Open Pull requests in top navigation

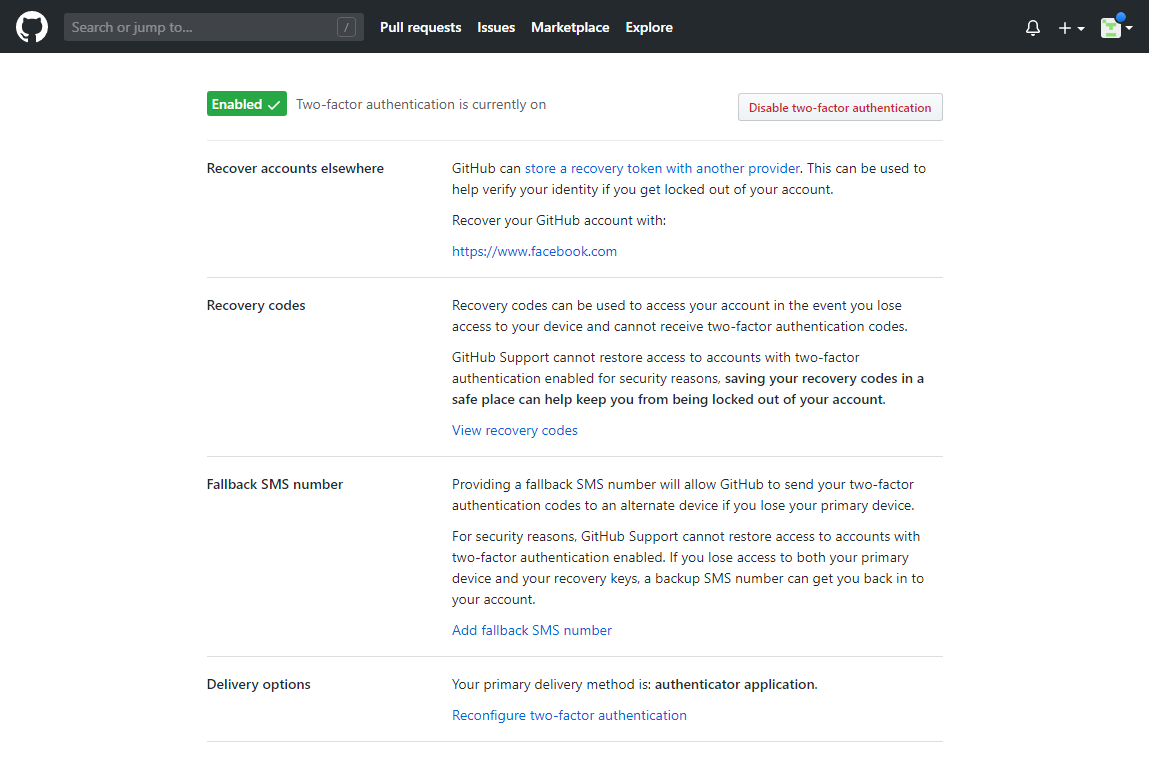pyautogui.click(x=420, y=27)
